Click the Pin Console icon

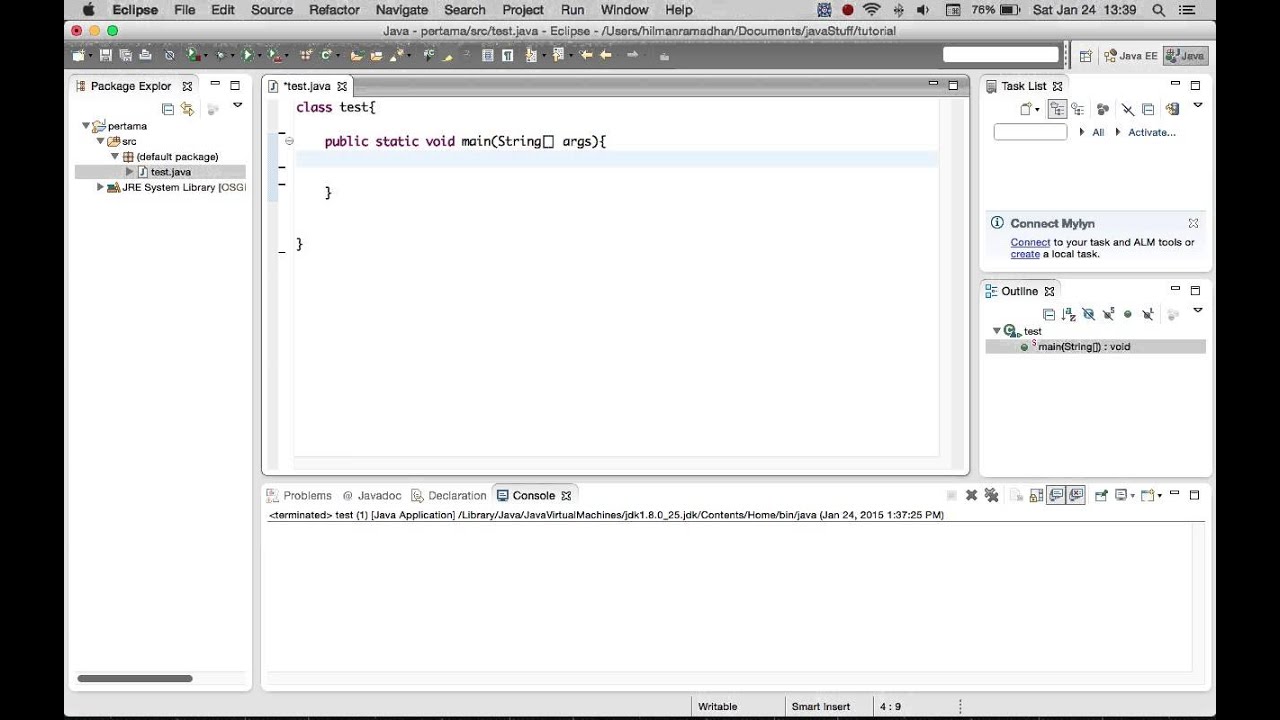1101,495
